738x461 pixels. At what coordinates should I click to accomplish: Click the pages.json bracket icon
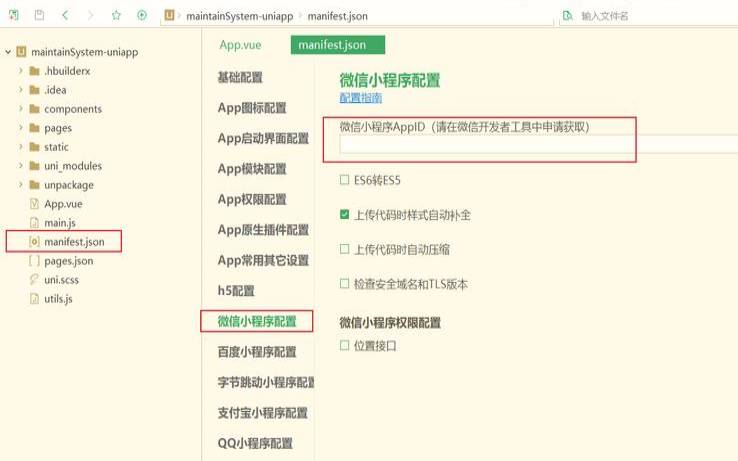coord(34,260)
